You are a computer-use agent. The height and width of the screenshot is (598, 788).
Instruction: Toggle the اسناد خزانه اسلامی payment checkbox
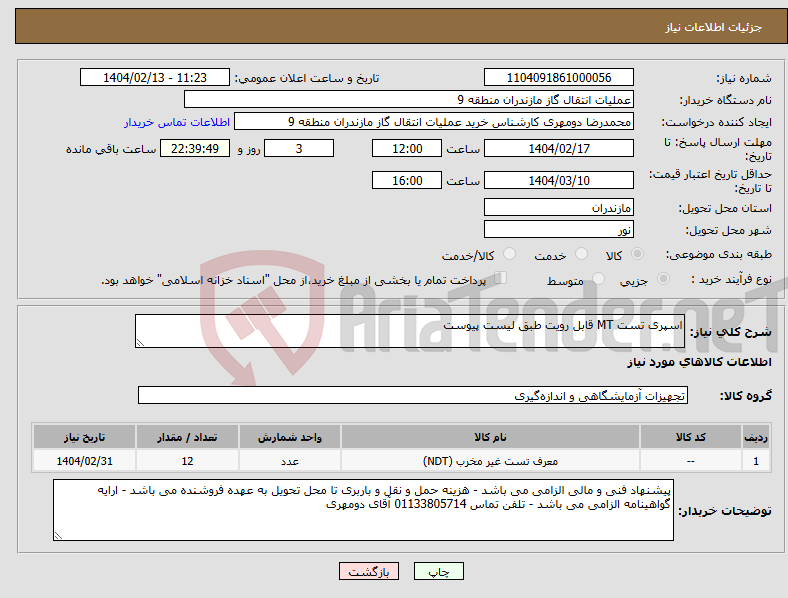pos(500,278)
